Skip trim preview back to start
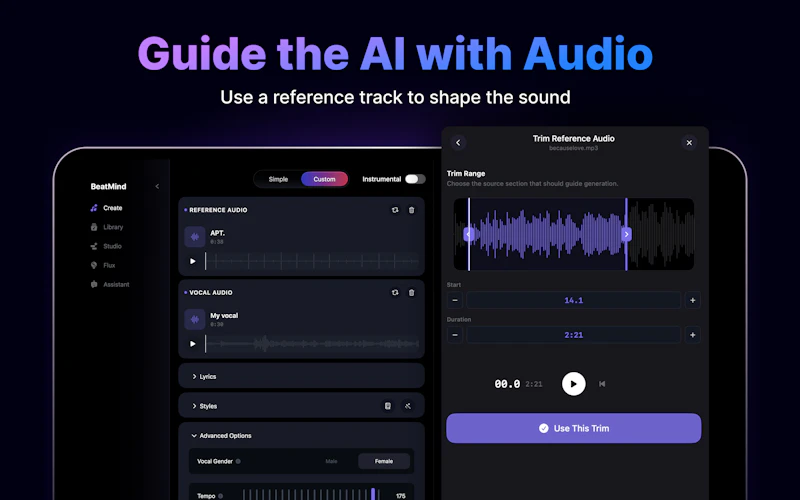 (x=602, y=384)
